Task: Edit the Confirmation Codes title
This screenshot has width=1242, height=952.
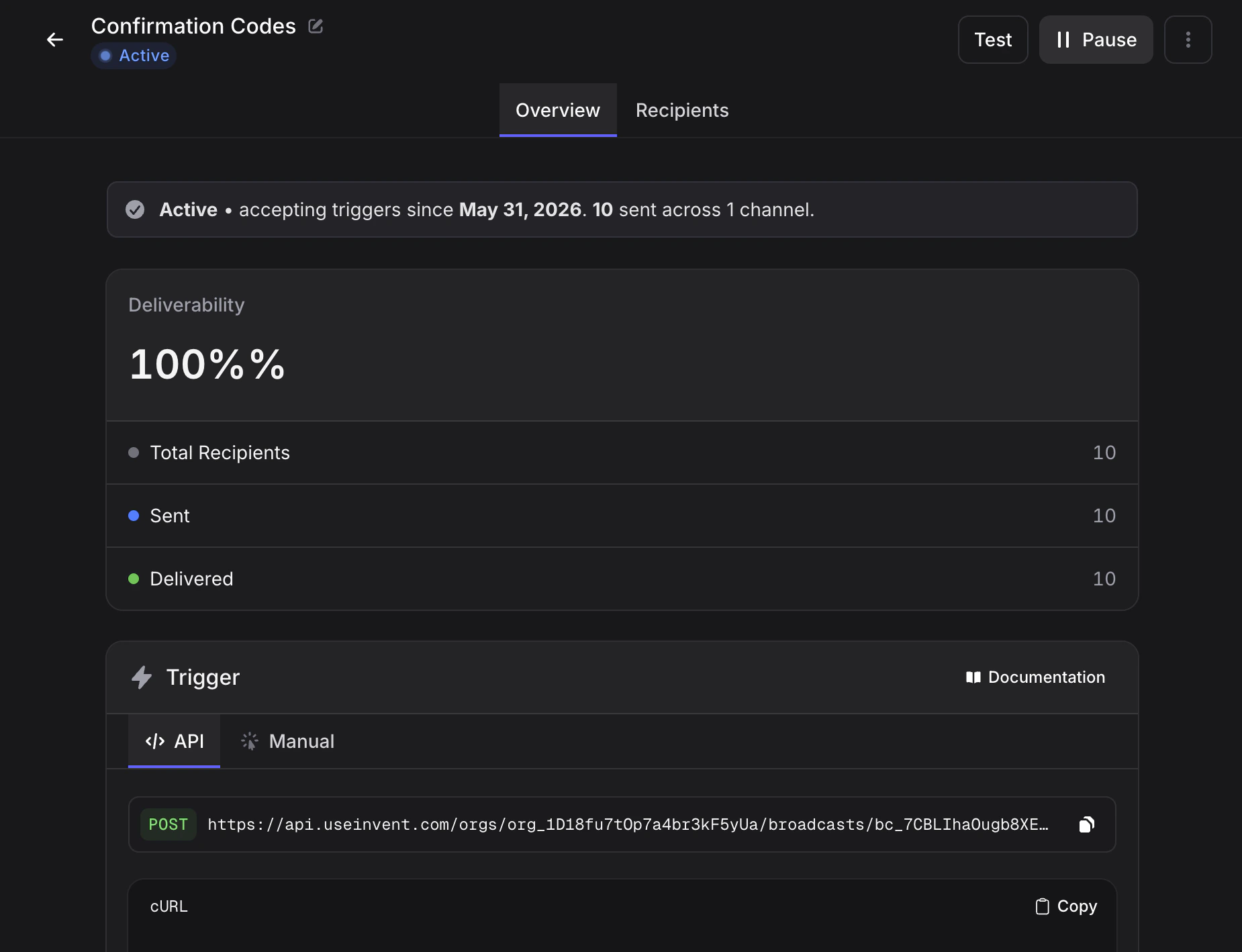Action: [x=316, y=26]
